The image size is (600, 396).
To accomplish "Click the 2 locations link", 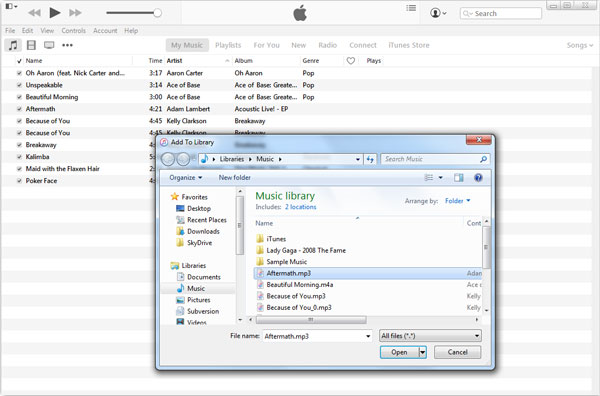I will (x=300, y=207).
